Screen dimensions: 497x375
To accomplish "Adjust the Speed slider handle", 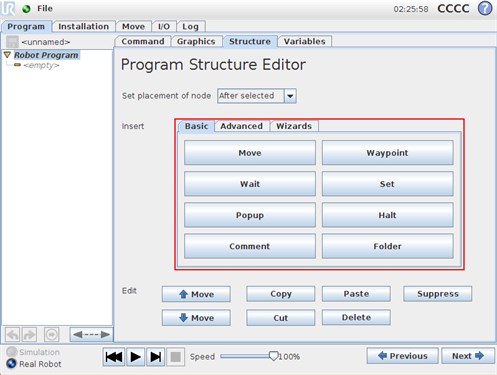I will [274, 356].
